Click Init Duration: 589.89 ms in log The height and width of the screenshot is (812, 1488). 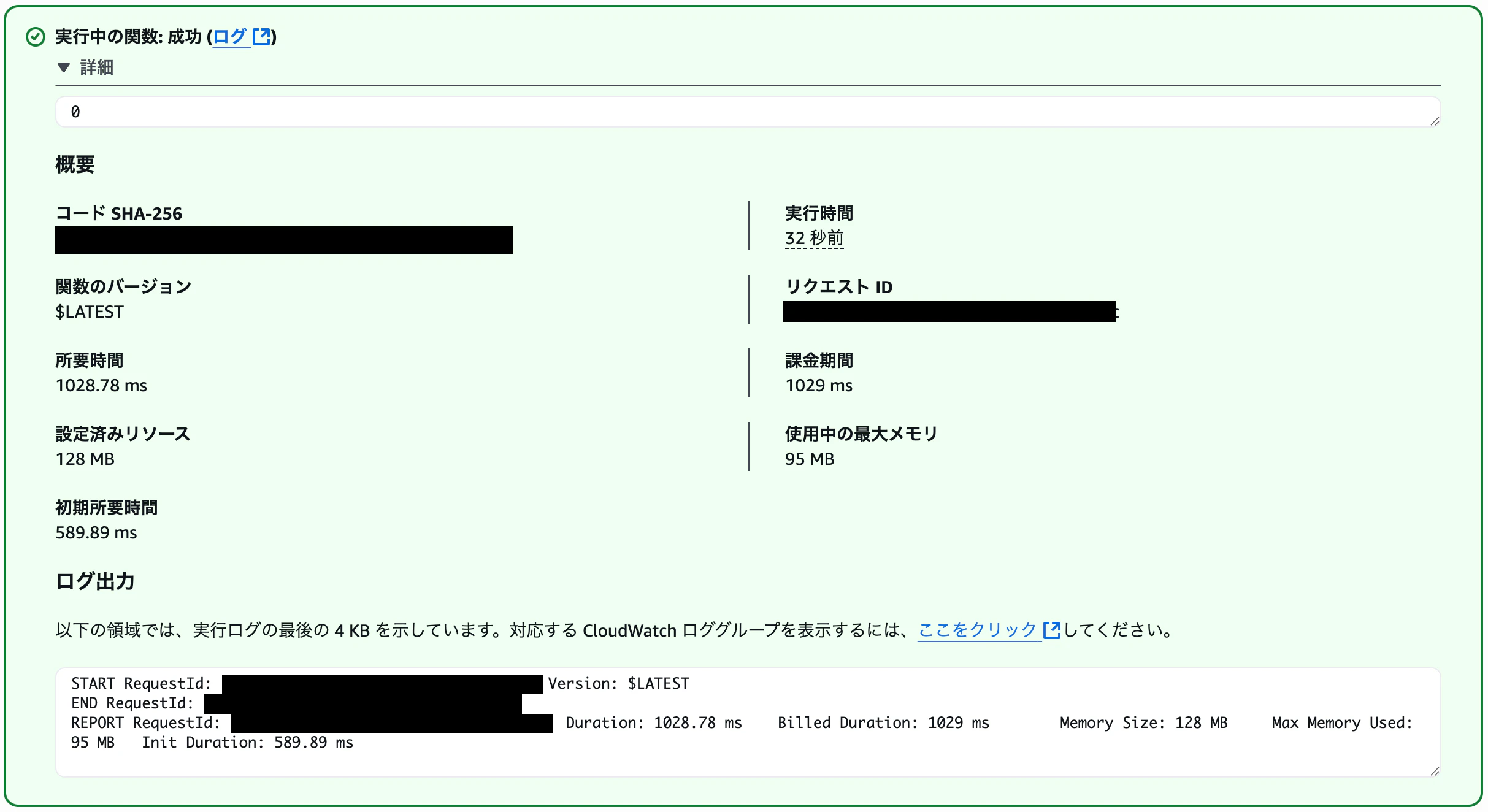tap(248, 742)
